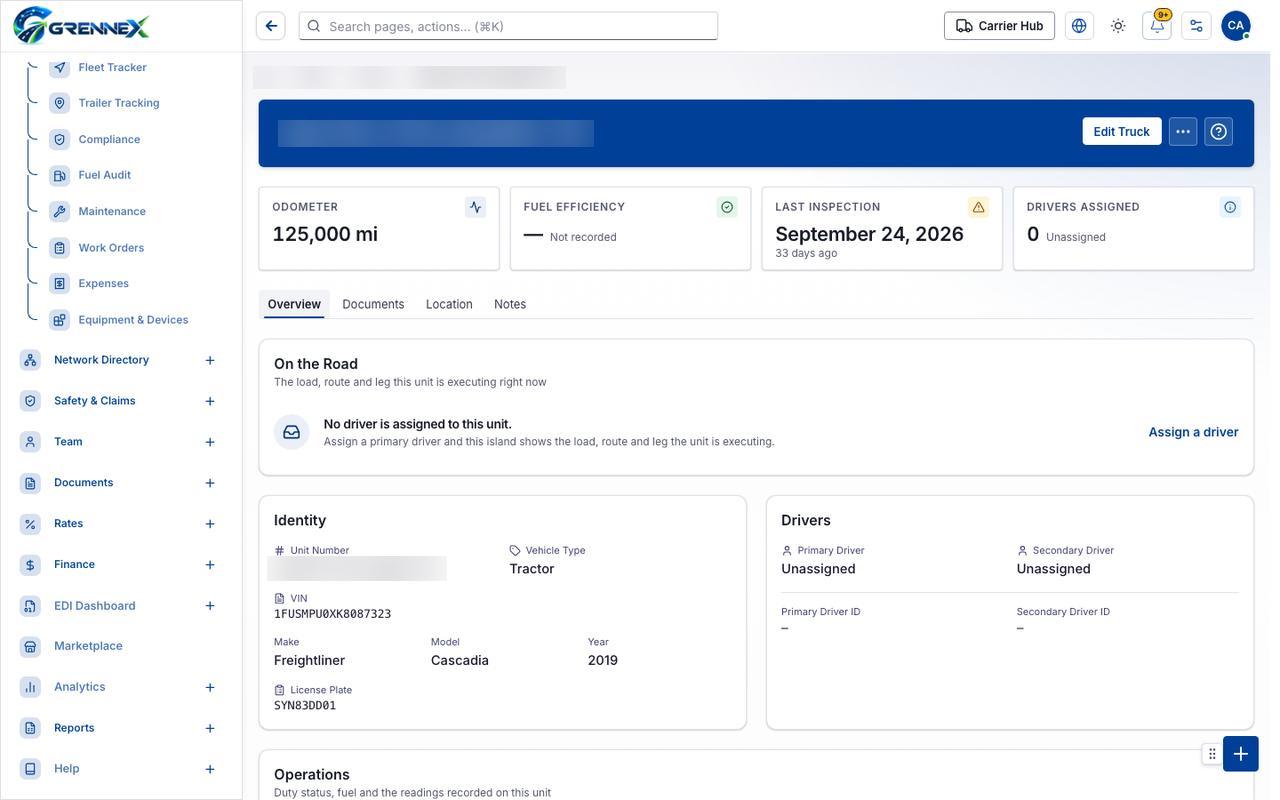Click the Fleet Tracker sidebar icon
1280x800 pixels.
coord(60,67)
